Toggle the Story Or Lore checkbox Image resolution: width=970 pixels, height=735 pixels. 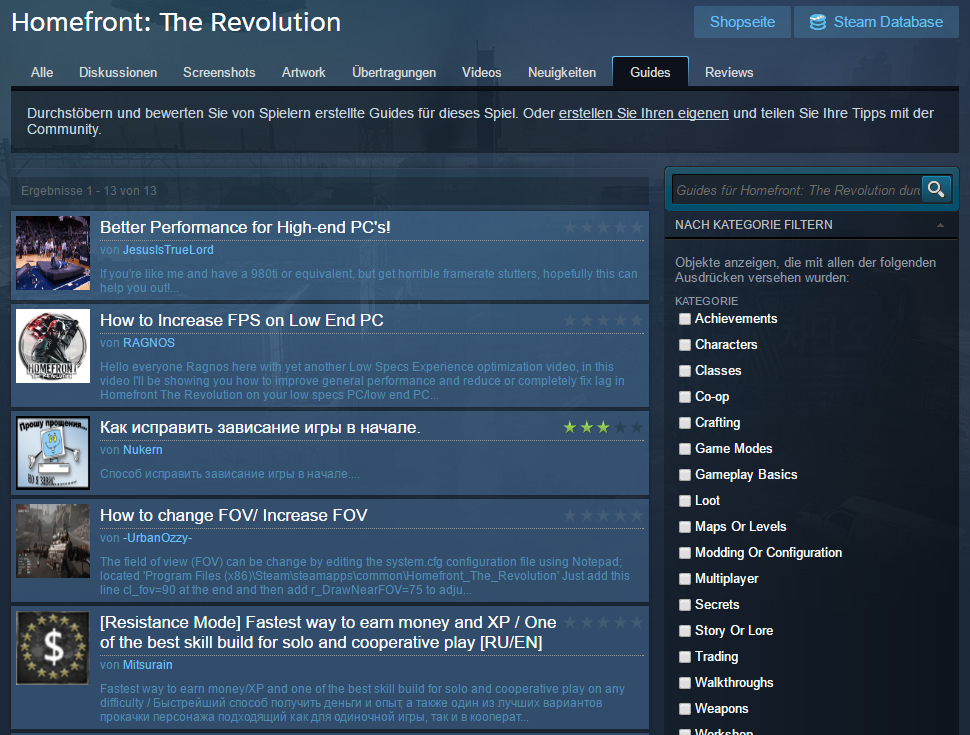click(x=685, y=631)
